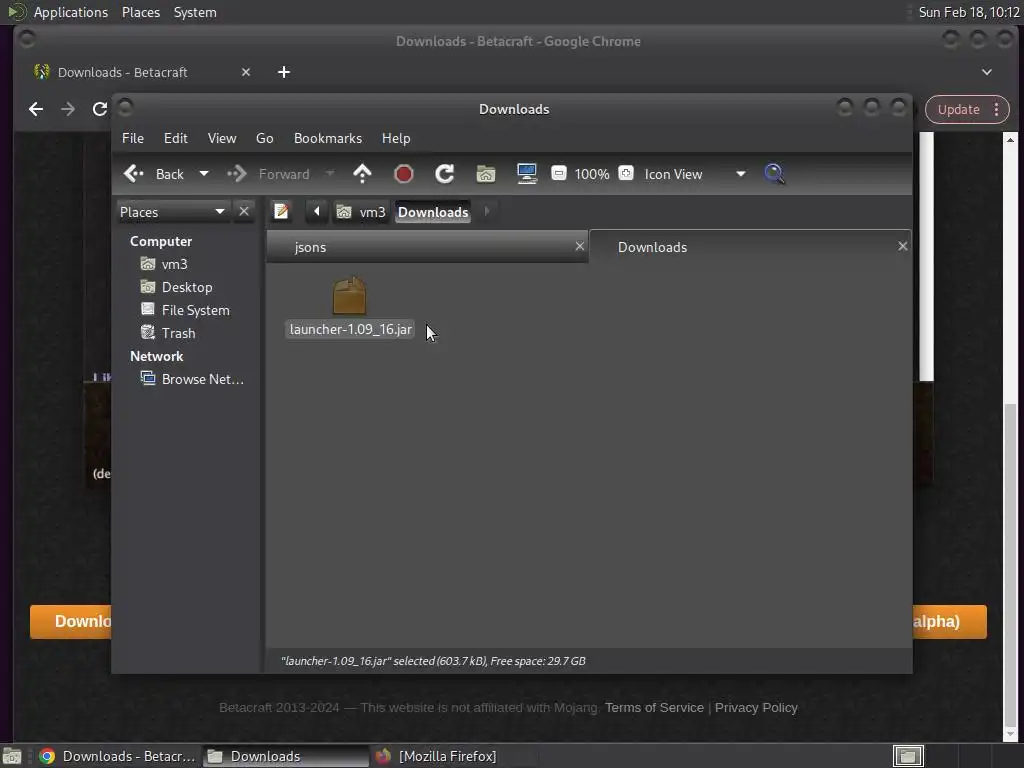Select the launcher-1.09_16.jar file icon
1024x768 pixels.
[349, 296]
